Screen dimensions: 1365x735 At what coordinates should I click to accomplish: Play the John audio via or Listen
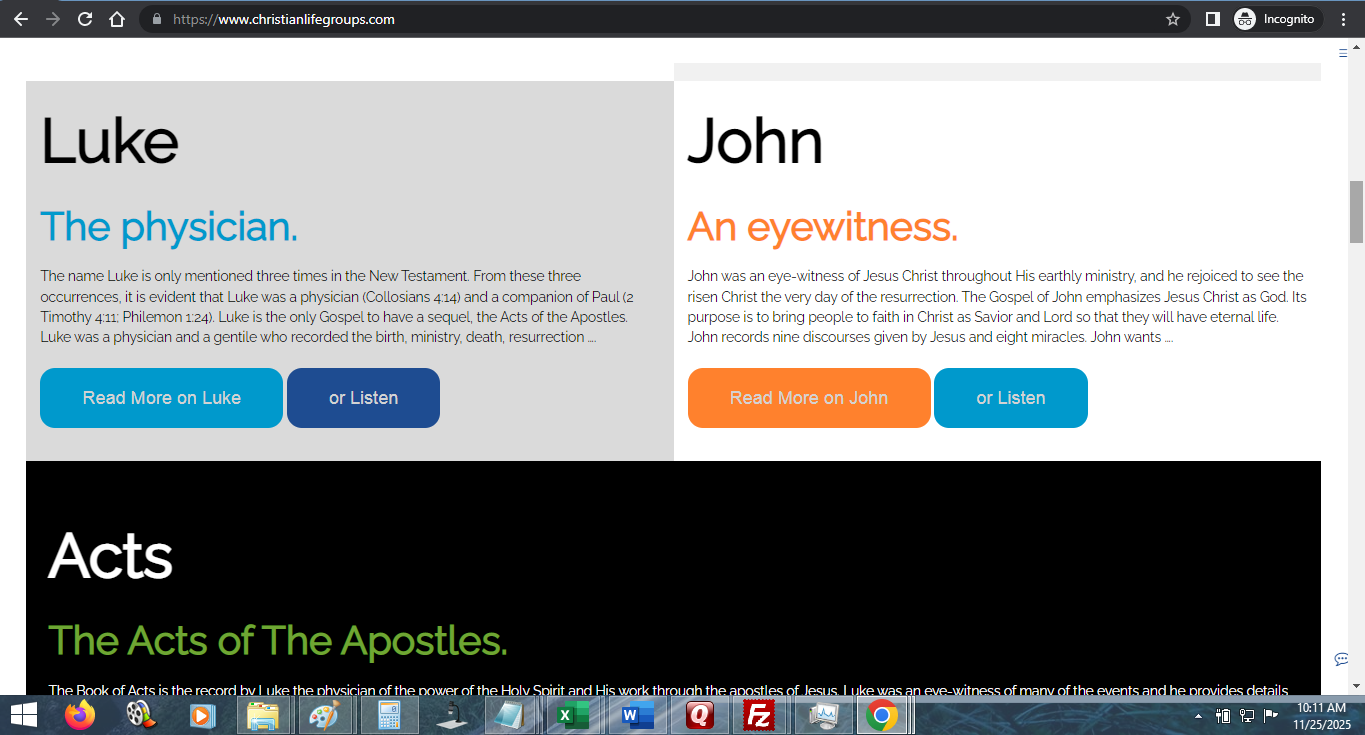pyautogui.click(x=1010, y=398)
